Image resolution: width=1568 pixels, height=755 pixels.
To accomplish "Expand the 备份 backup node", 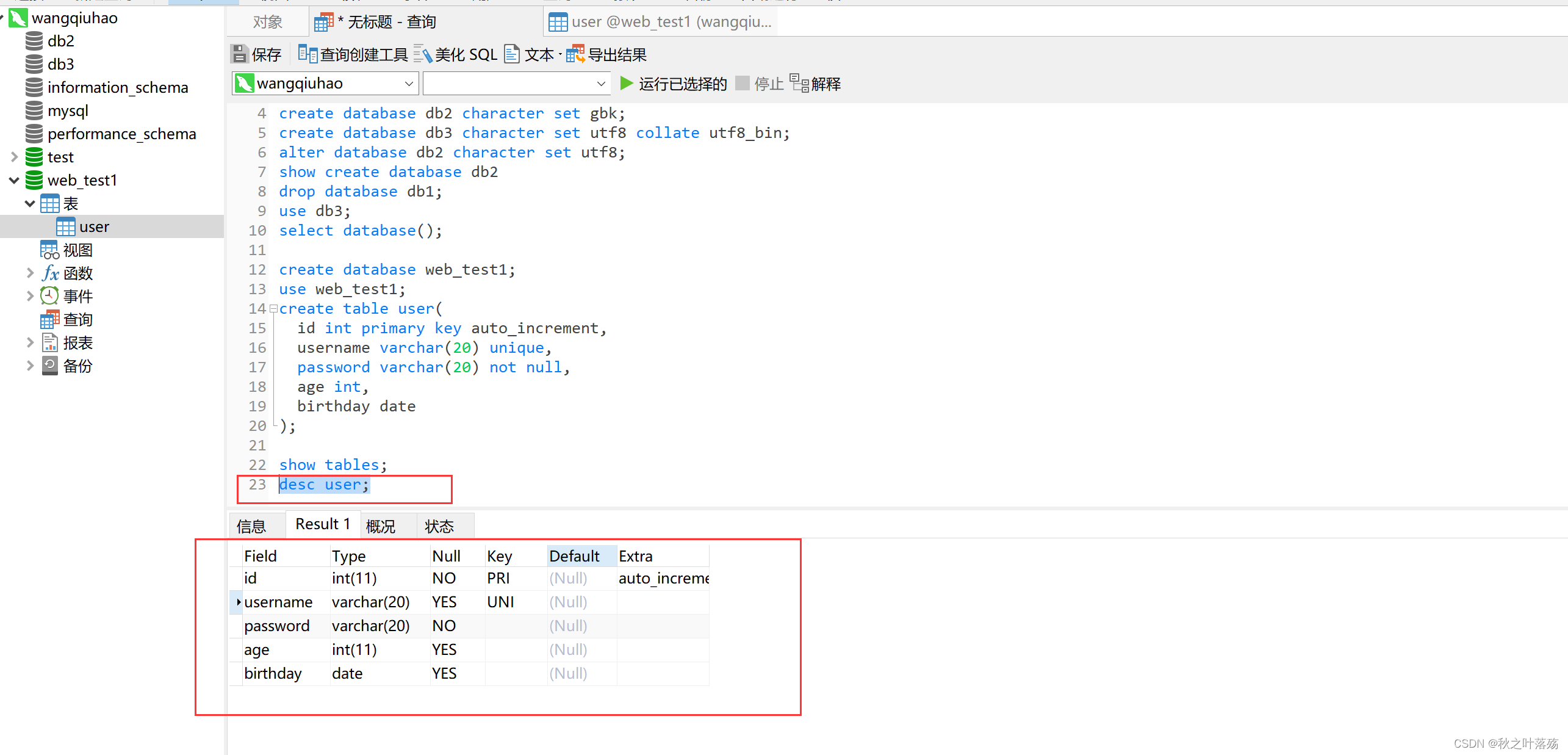I will [30, 366].
